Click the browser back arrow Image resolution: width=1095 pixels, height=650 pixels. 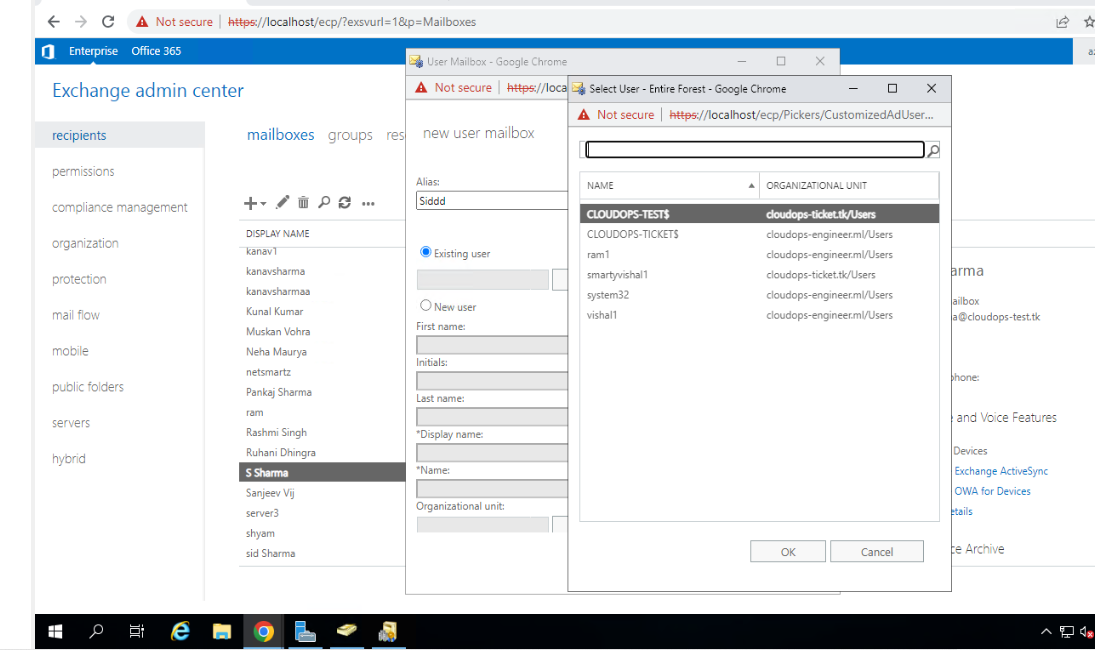click(54, 22)
